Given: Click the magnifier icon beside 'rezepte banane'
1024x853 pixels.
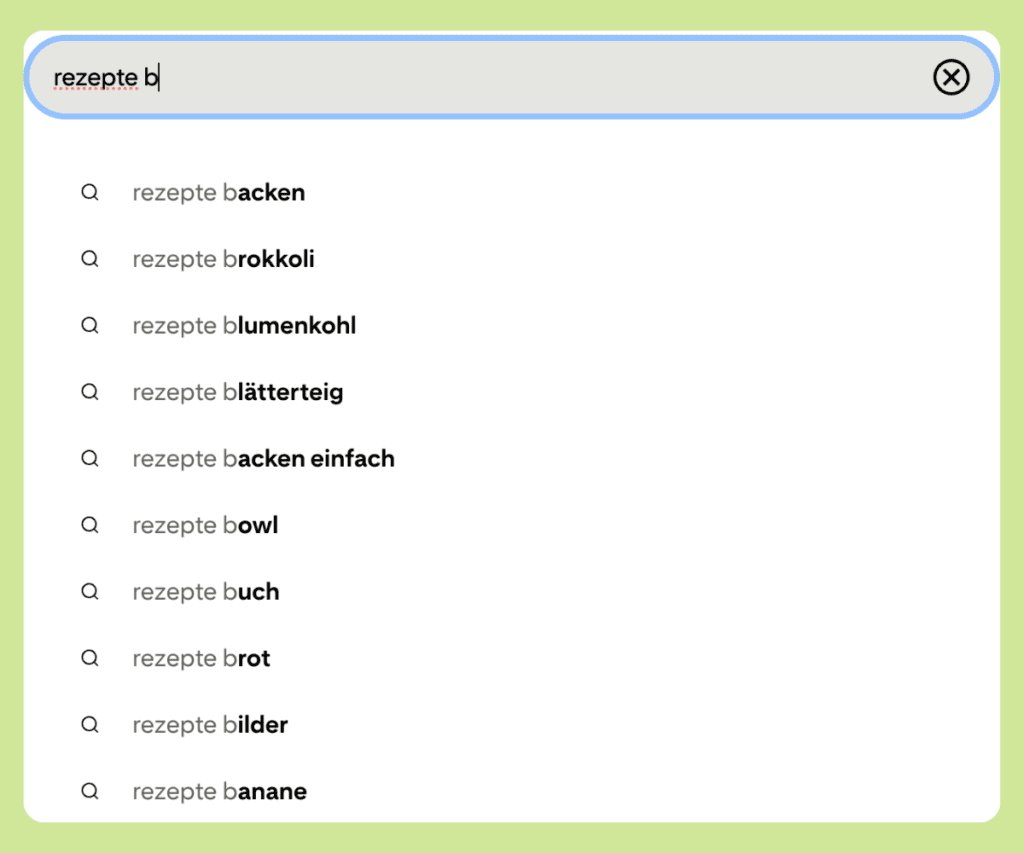Looking at the screenshot, I should coord(90,791).
